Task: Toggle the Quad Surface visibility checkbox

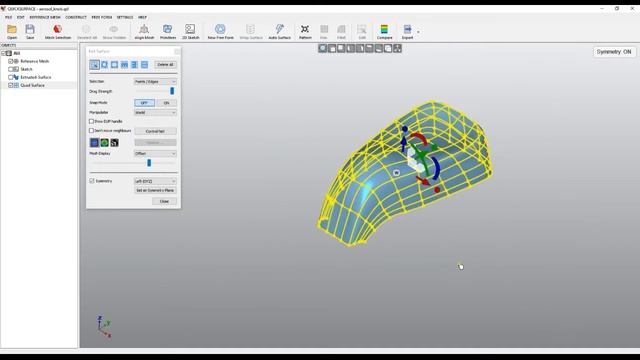Action: pyautogui.click(x=11, y=85)
